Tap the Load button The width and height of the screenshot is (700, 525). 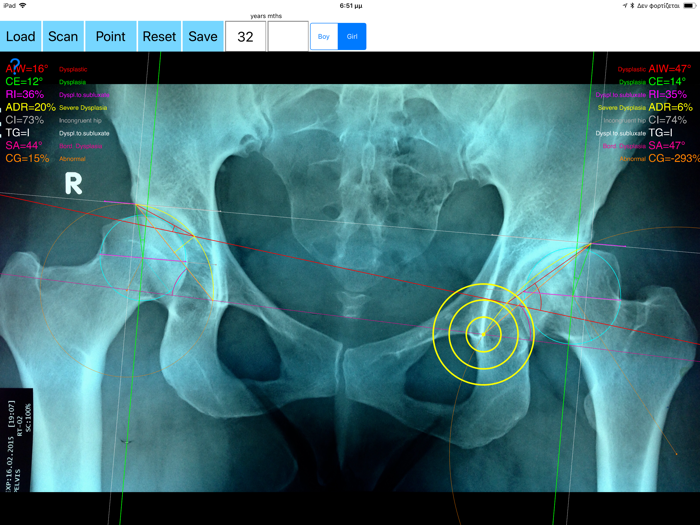pyautogui.click(x=21, y=36)
